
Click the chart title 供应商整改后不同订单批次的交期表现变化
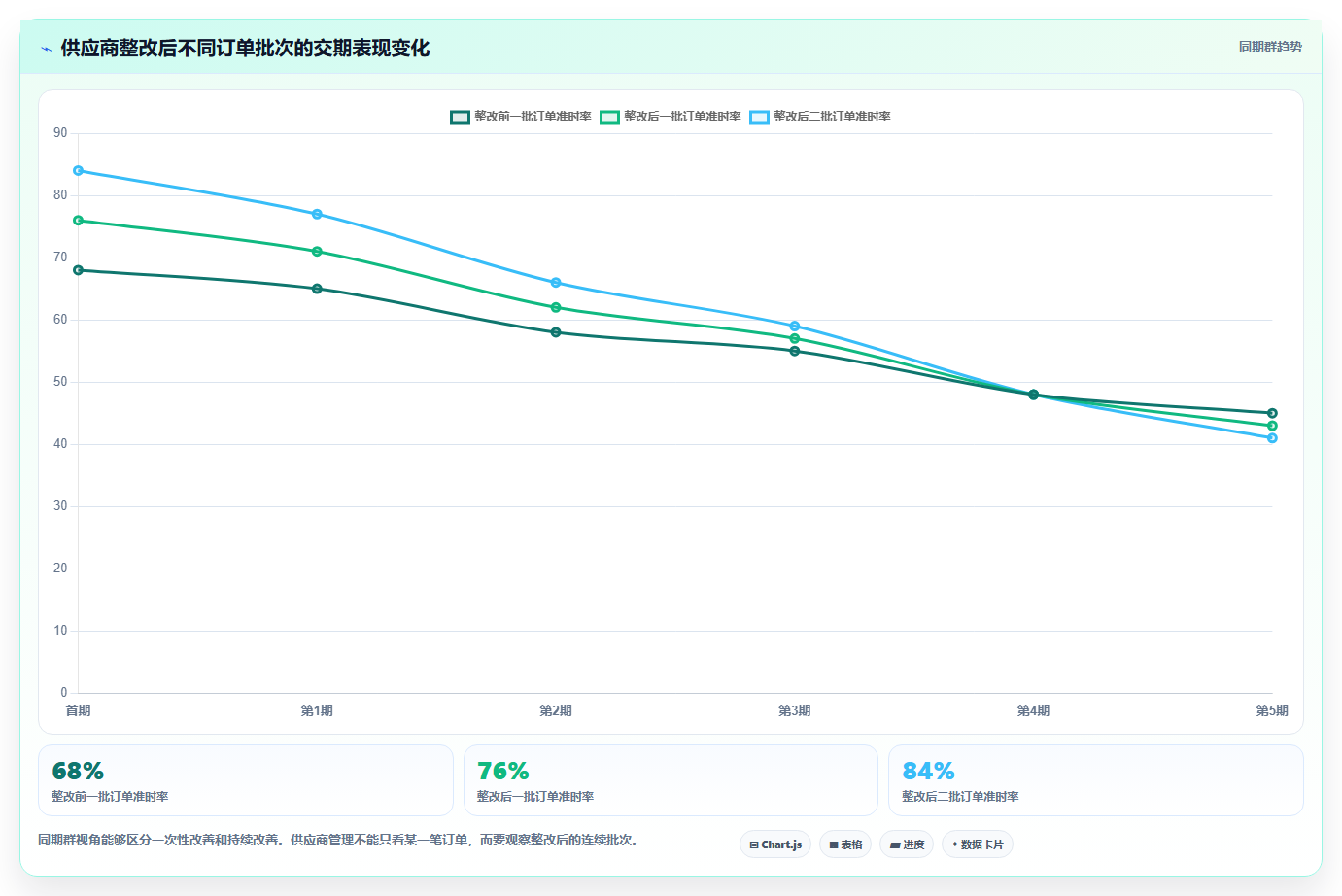(x=245, y=48)
